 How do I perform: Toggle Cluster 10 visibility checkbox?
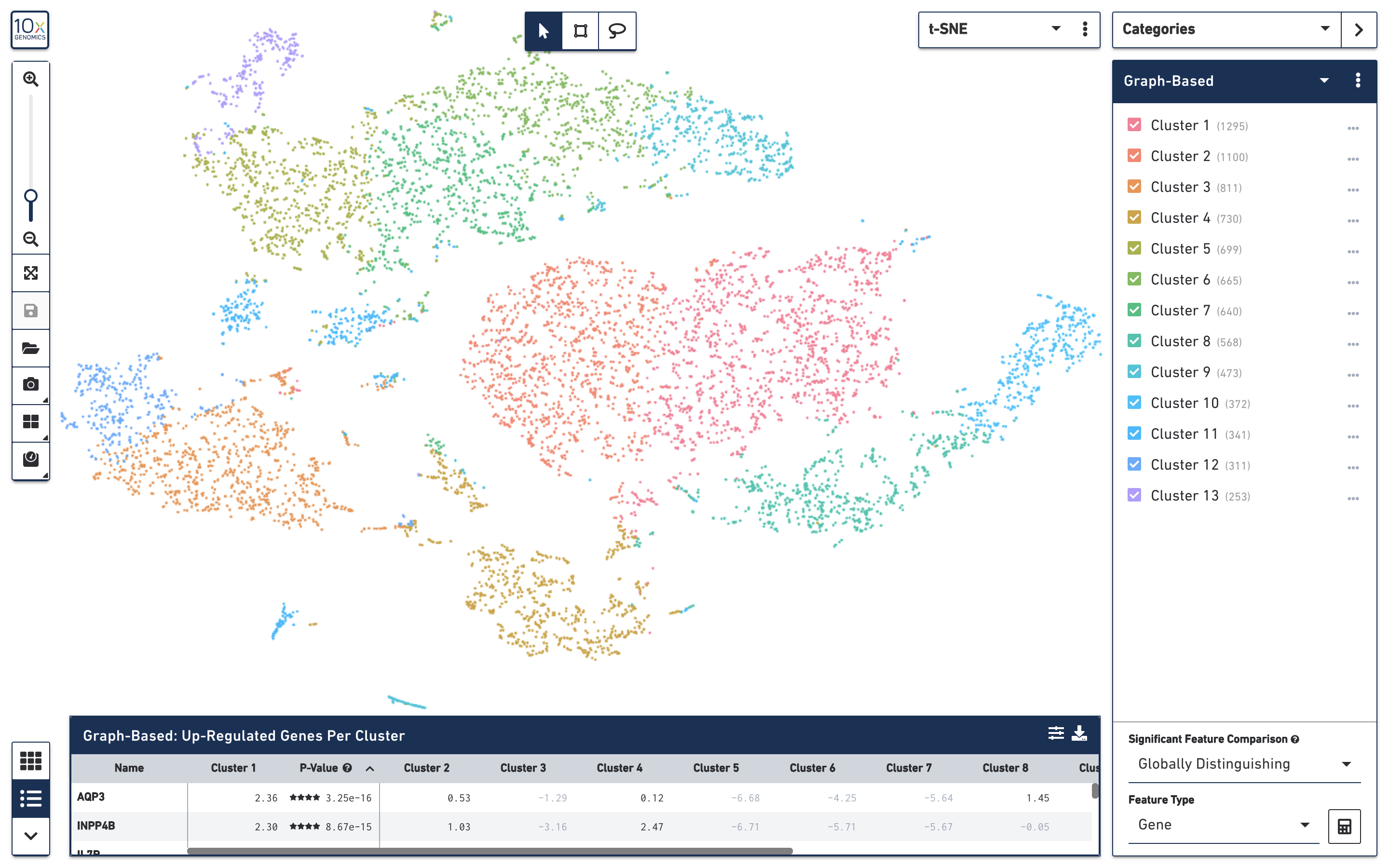(x=1134, y=403)
